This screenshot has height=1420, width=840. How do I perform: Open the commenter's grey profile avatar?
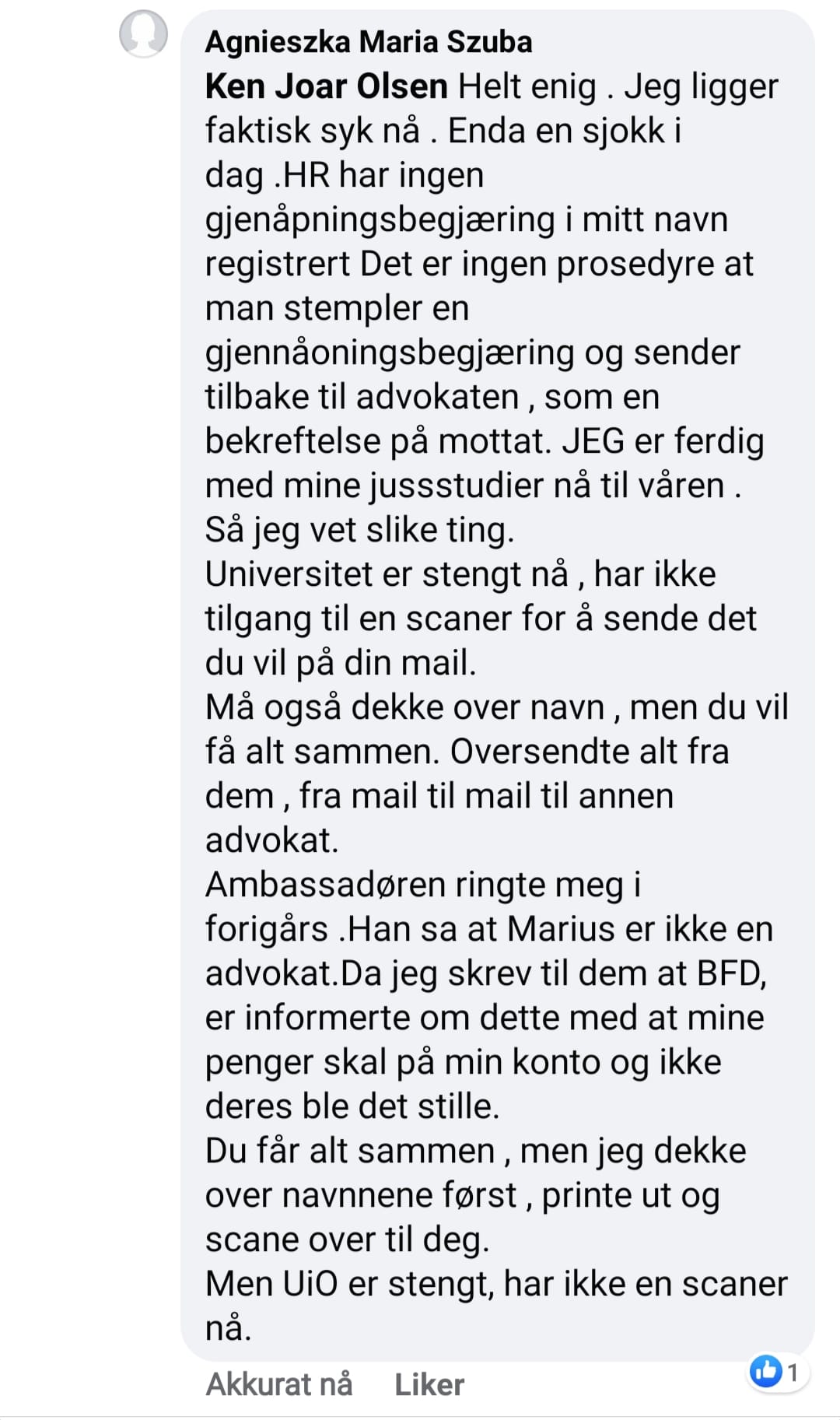143,34
